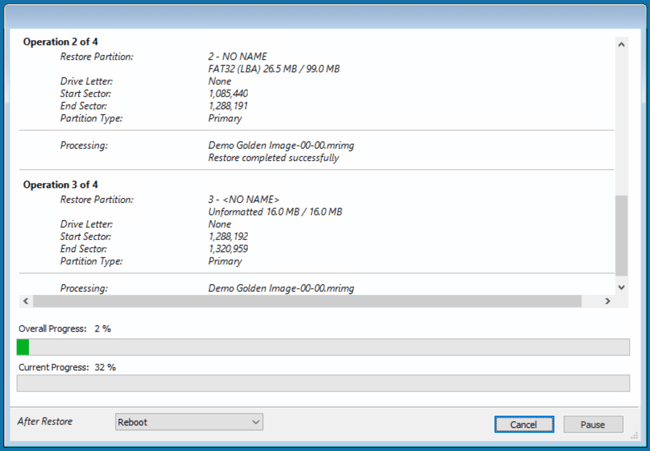Click the window resize grip corner
The height and width of the screenshot is (451, 650).
click(632, 436)
